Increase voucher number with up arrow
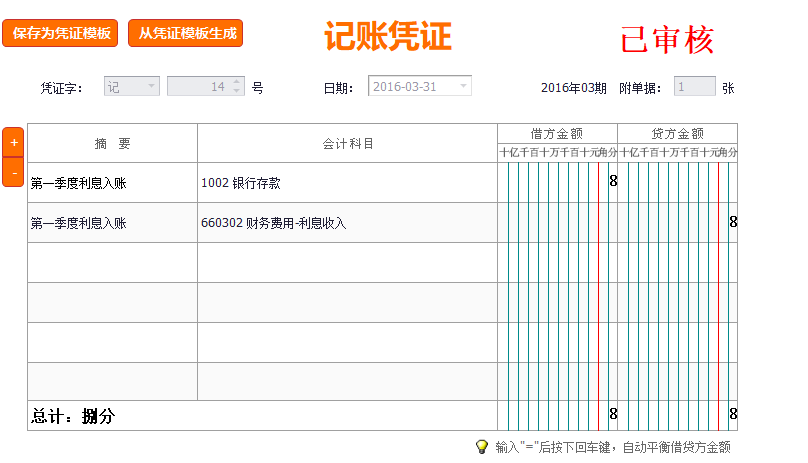 pyautogui.click(x=236, y=82)
